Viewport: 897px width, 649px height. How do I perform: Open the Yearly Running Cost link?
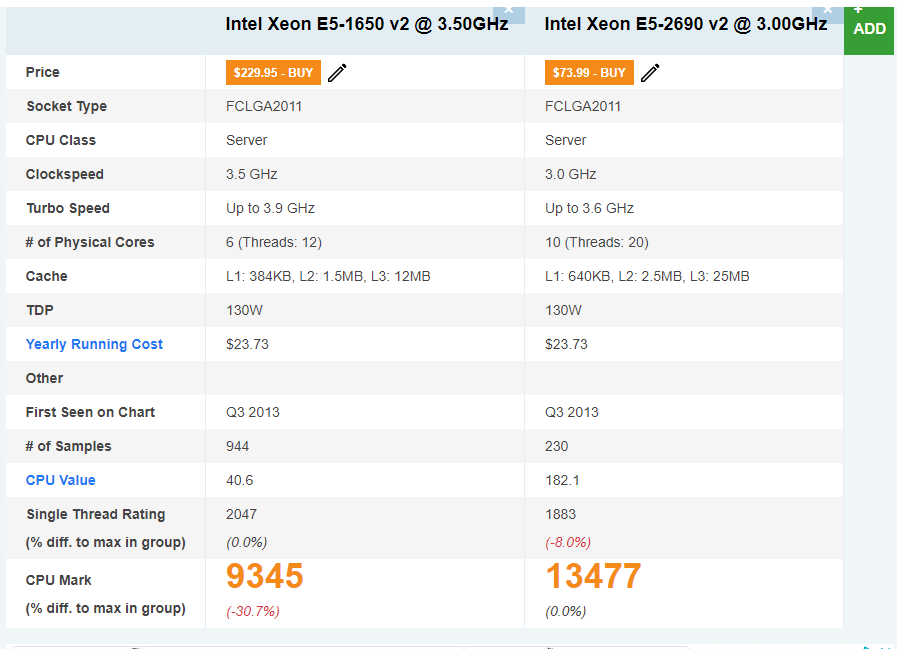tap(94, 344)
